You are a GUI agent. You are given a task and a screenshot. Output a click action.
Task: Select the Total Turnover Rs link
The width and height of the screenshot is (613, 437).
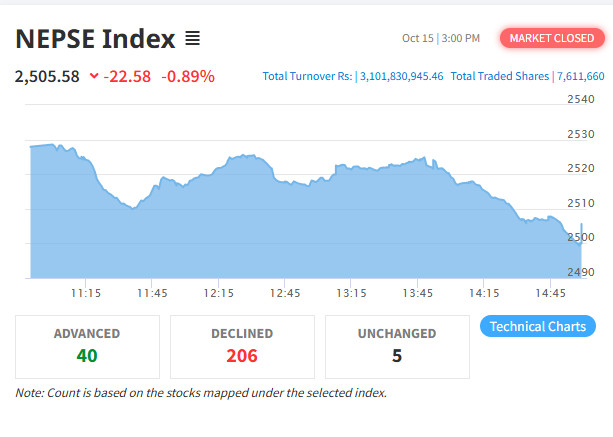tap(306, 76)
